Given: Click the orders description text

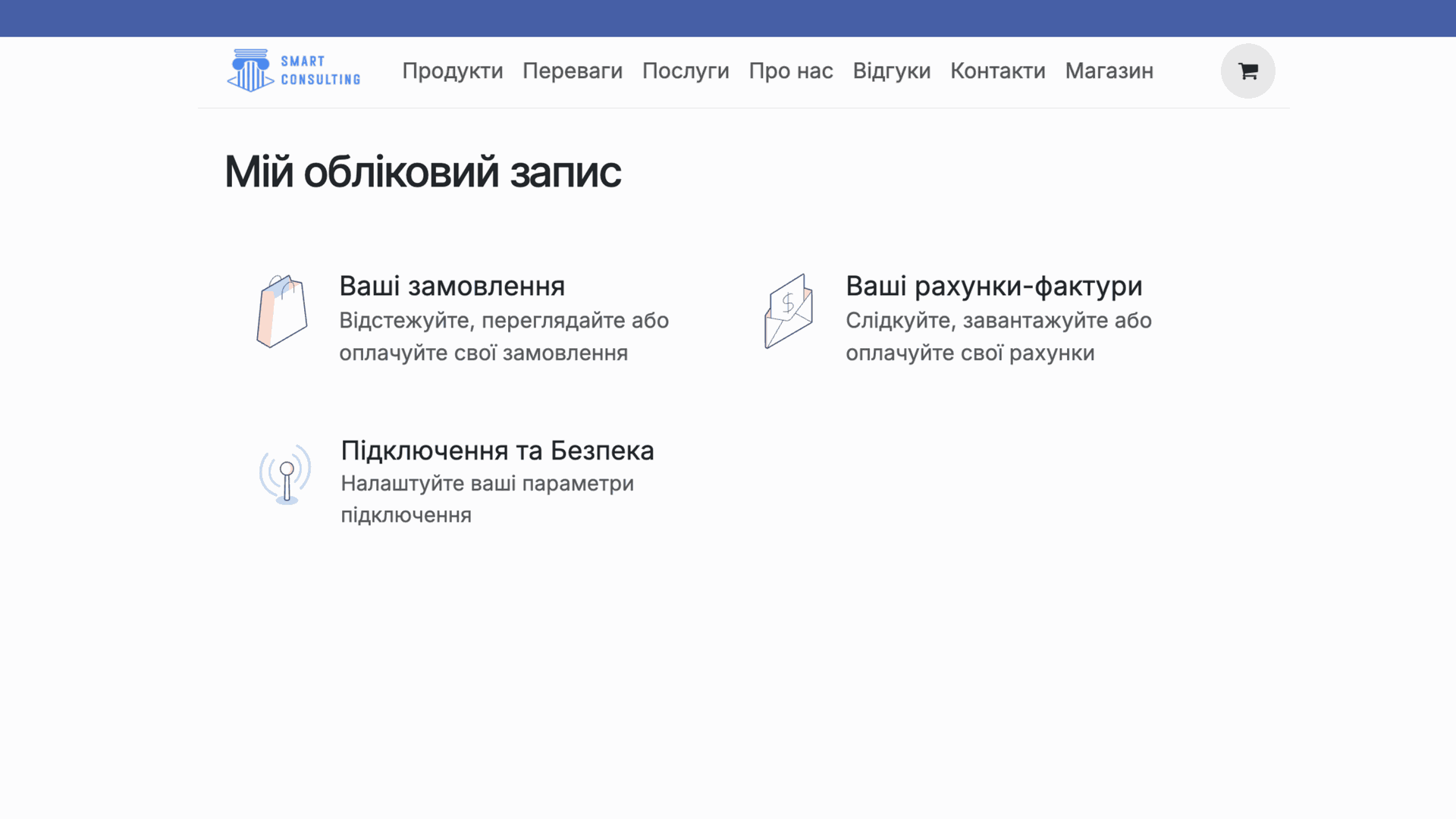Looking at the screenshot, I should (503, 337).
